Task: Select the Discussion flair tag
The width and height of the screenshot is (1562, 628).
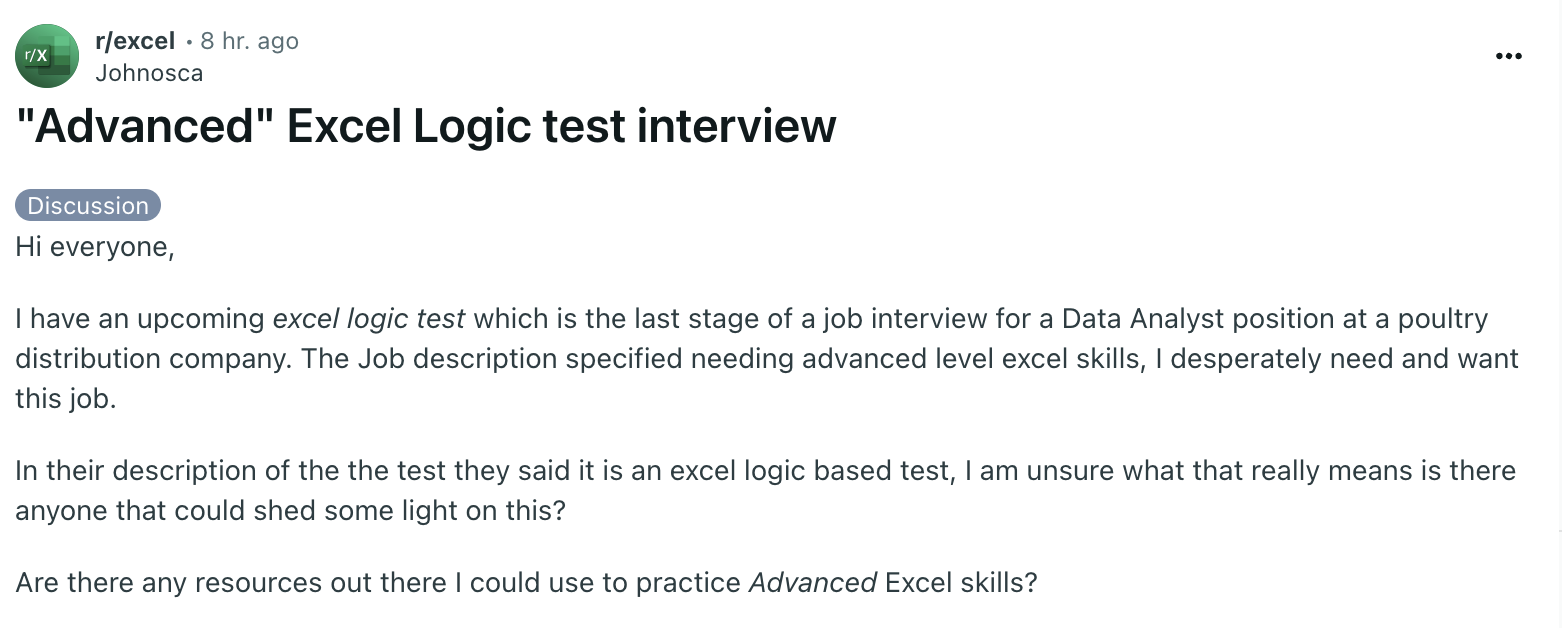Action: pos(88,205)
